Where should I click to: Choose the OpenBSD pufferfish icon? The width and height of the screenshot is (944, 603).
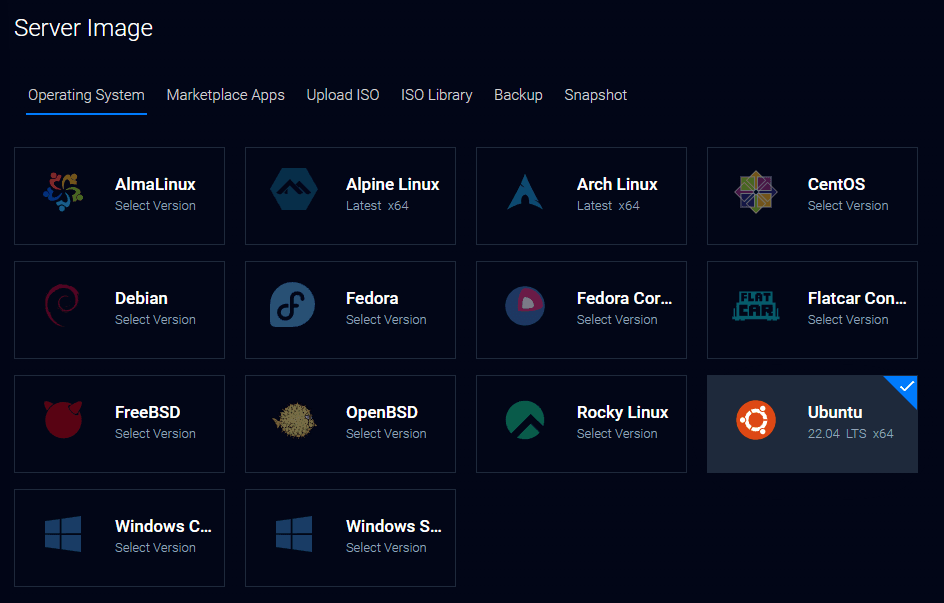pos(293,420)
